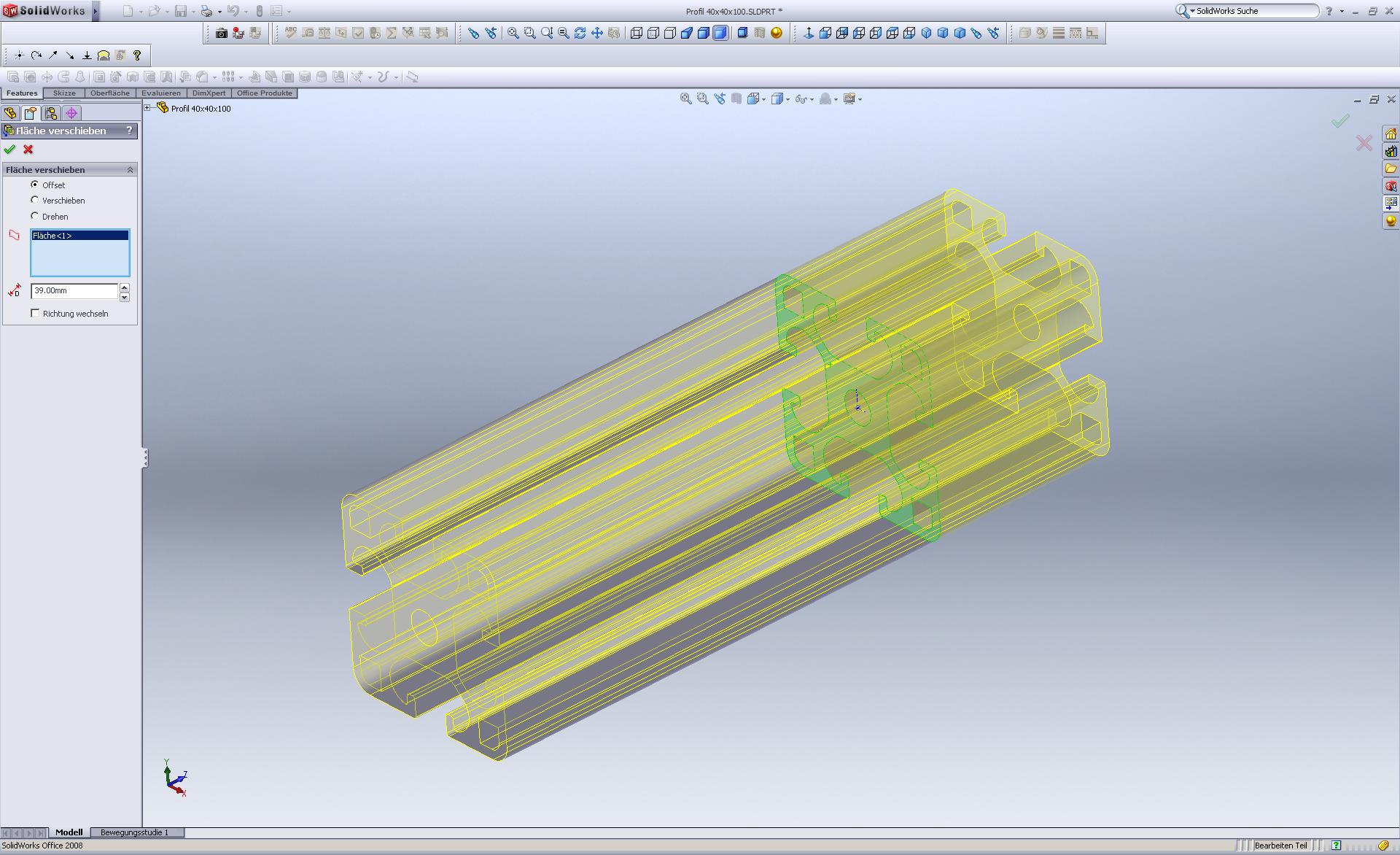Select the Drehen radio option
This screenshot has width=1400, height=855.
pos(34,216)
